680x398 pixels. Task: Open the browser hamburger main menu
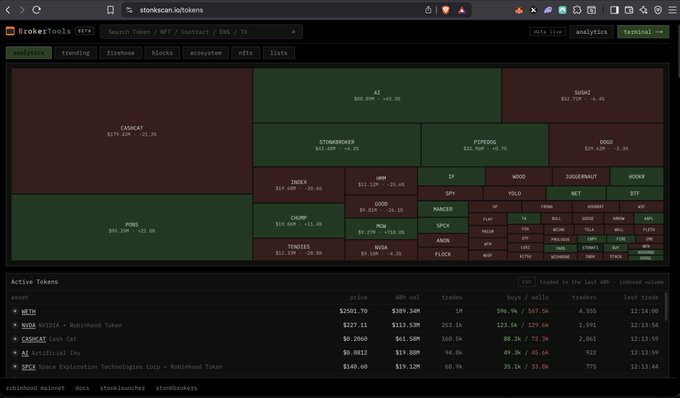pos(672,10)
